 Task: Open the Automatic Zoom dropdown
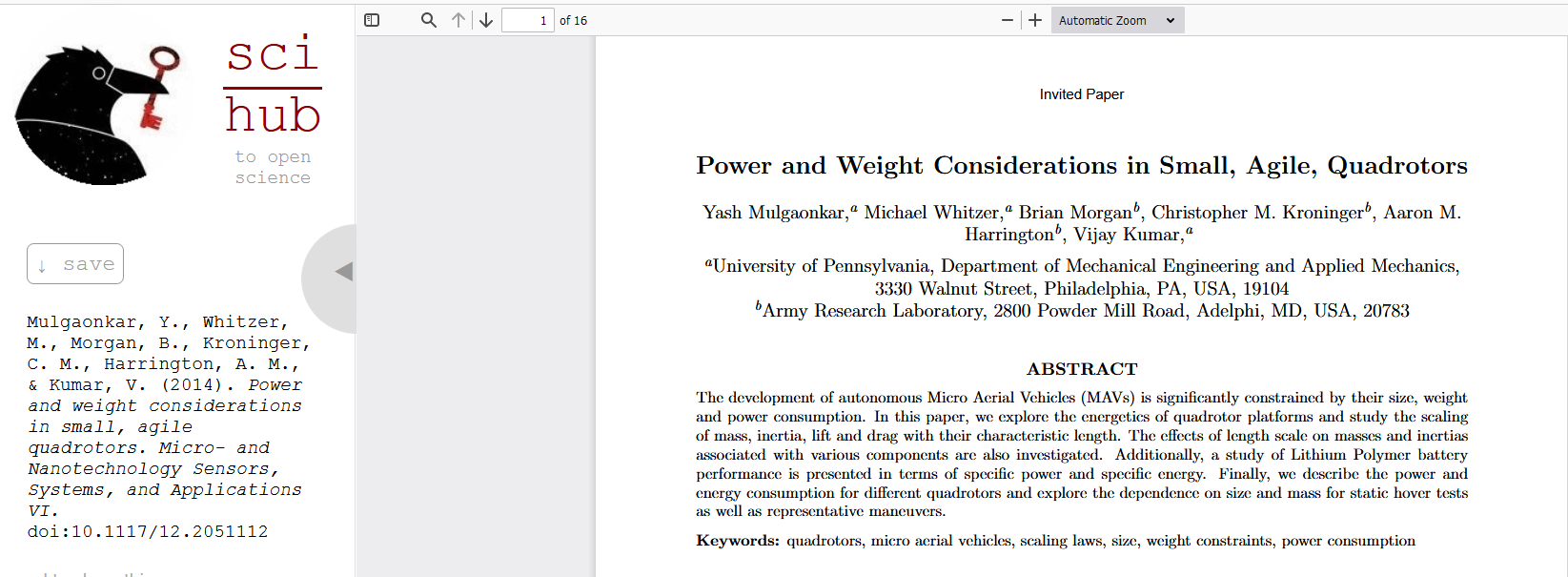click(1117, 20)
